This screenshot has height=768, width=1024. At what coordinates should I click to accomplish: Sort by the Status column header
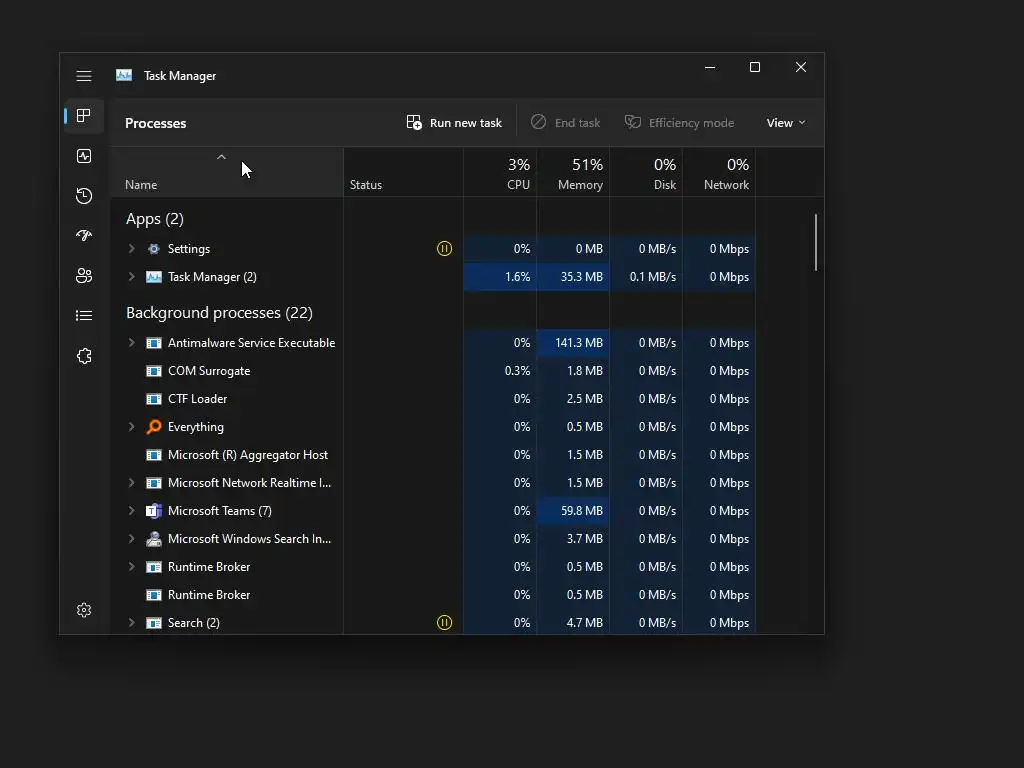403,172
